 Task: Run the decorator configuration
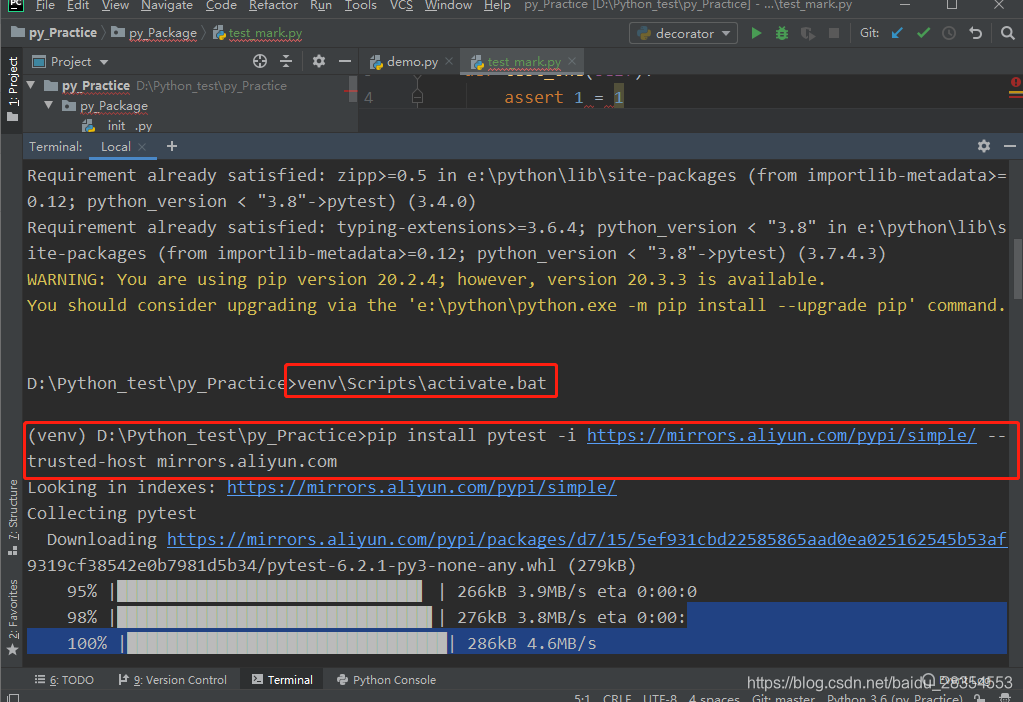[756, 33]
